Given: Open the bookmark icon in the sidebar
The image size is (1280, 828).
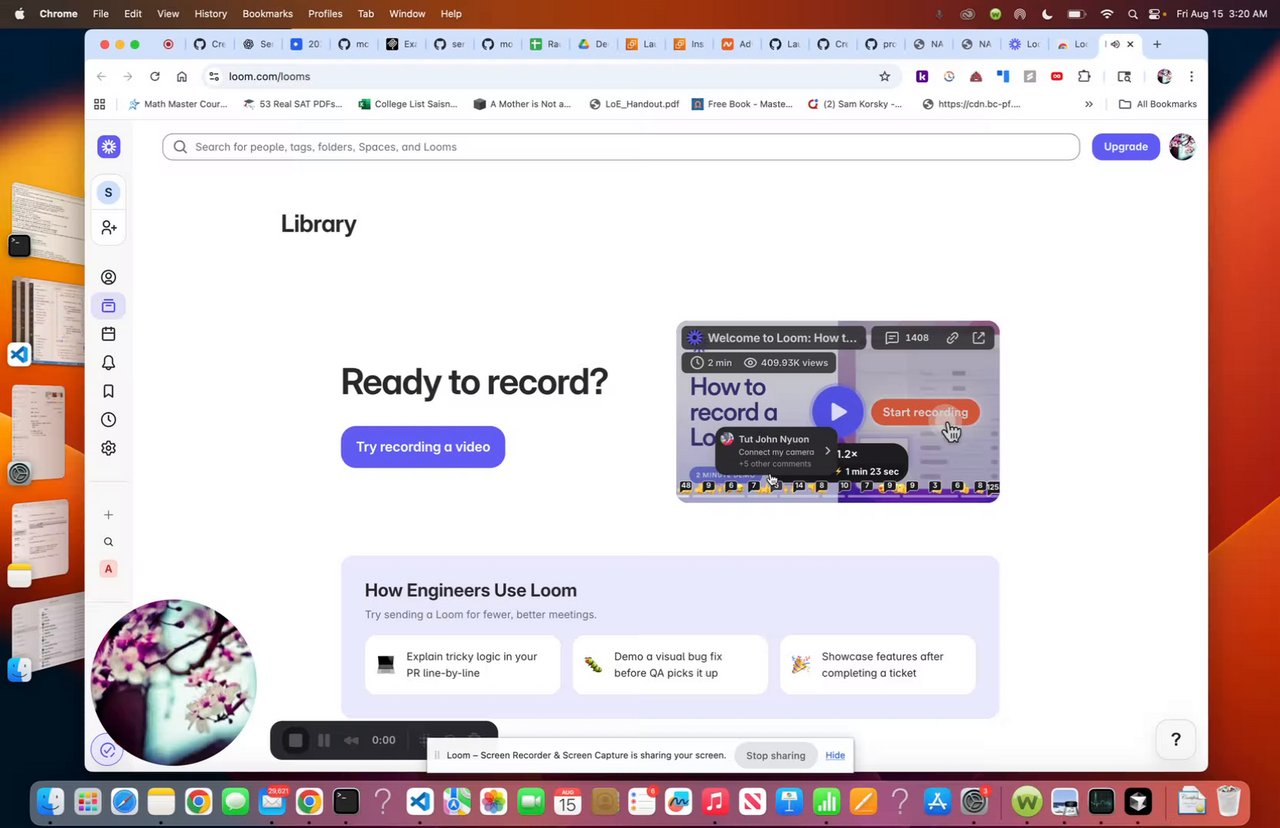Looking at the screenshot, I should (109, 391).
